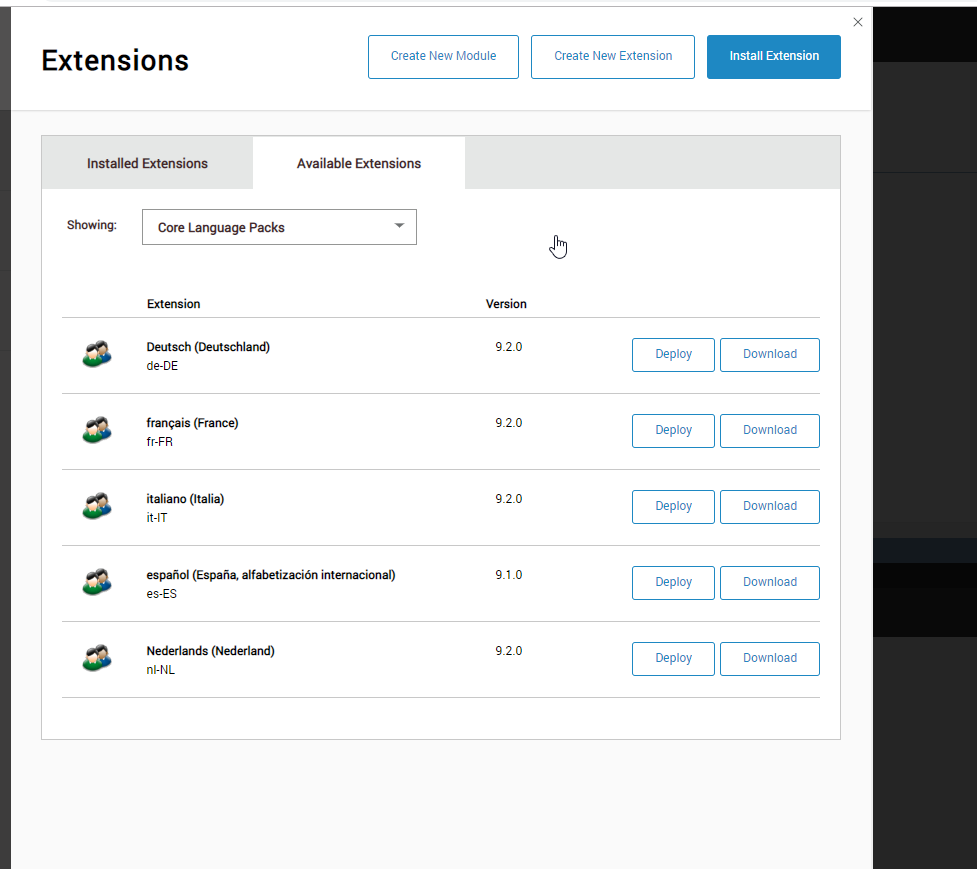Click Create New Module
This screenshot has height=869, width=977.
(443, 56)
